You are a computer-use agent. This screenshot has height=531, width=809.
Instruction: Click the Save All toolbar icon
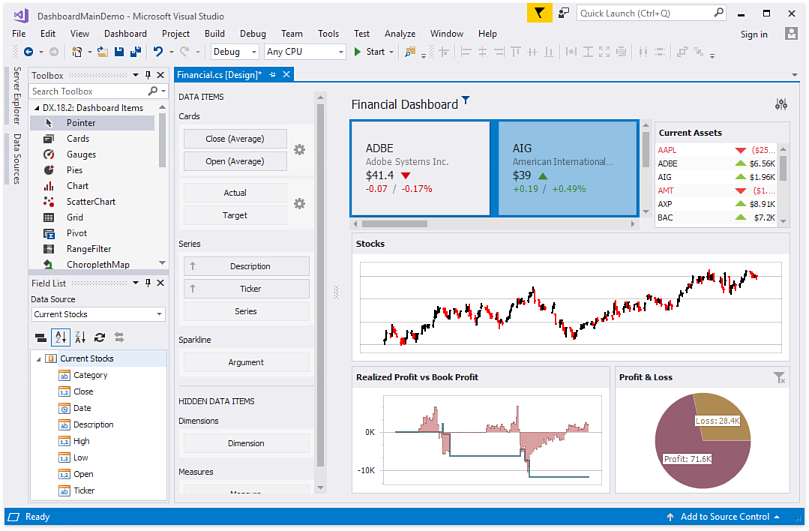(136, 52)
